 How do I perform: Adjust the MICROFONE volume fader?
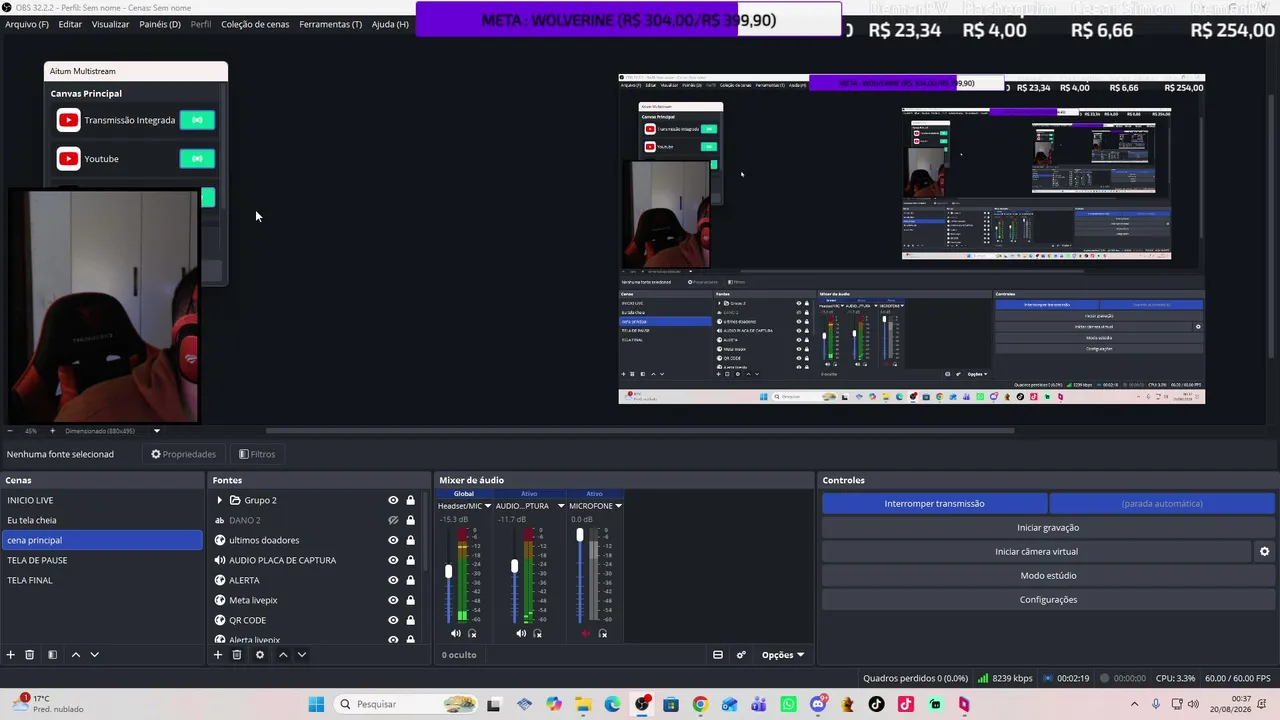pos(579,535)
